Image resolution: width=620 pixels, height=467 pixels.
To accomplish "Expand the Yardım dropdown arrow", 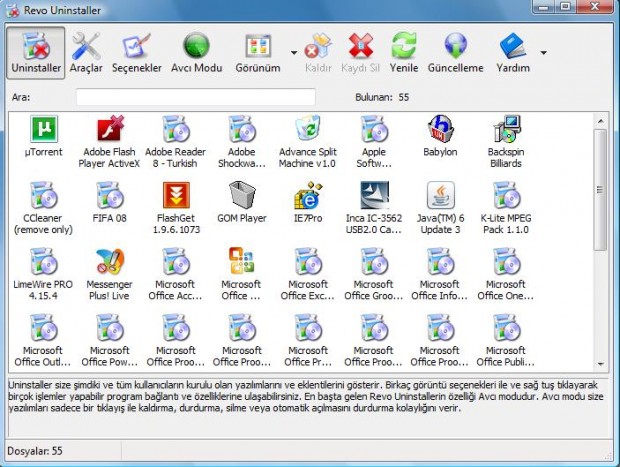I will (544, 53).
